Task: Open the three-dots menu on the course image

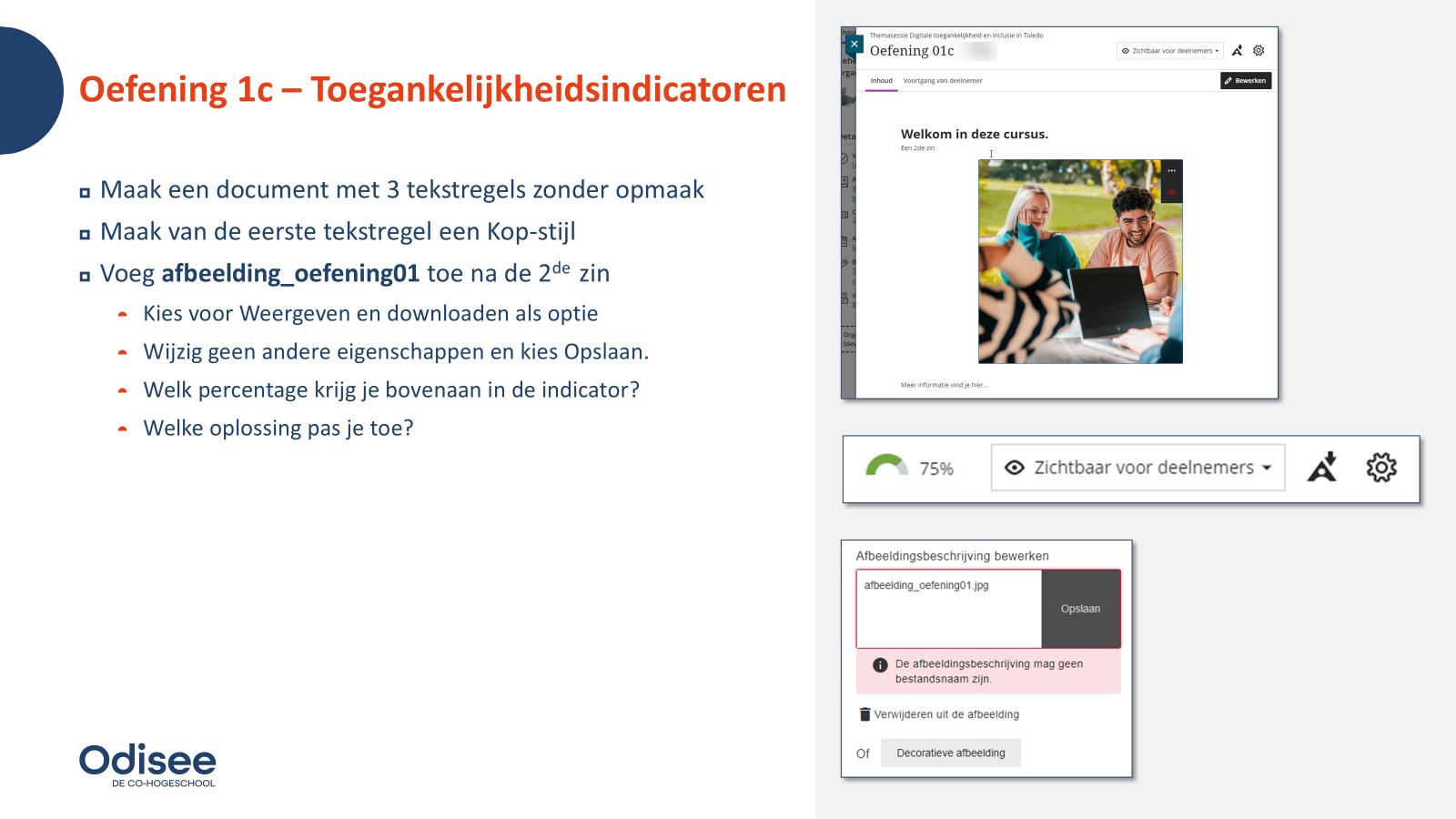Action: pos(1172,170)
